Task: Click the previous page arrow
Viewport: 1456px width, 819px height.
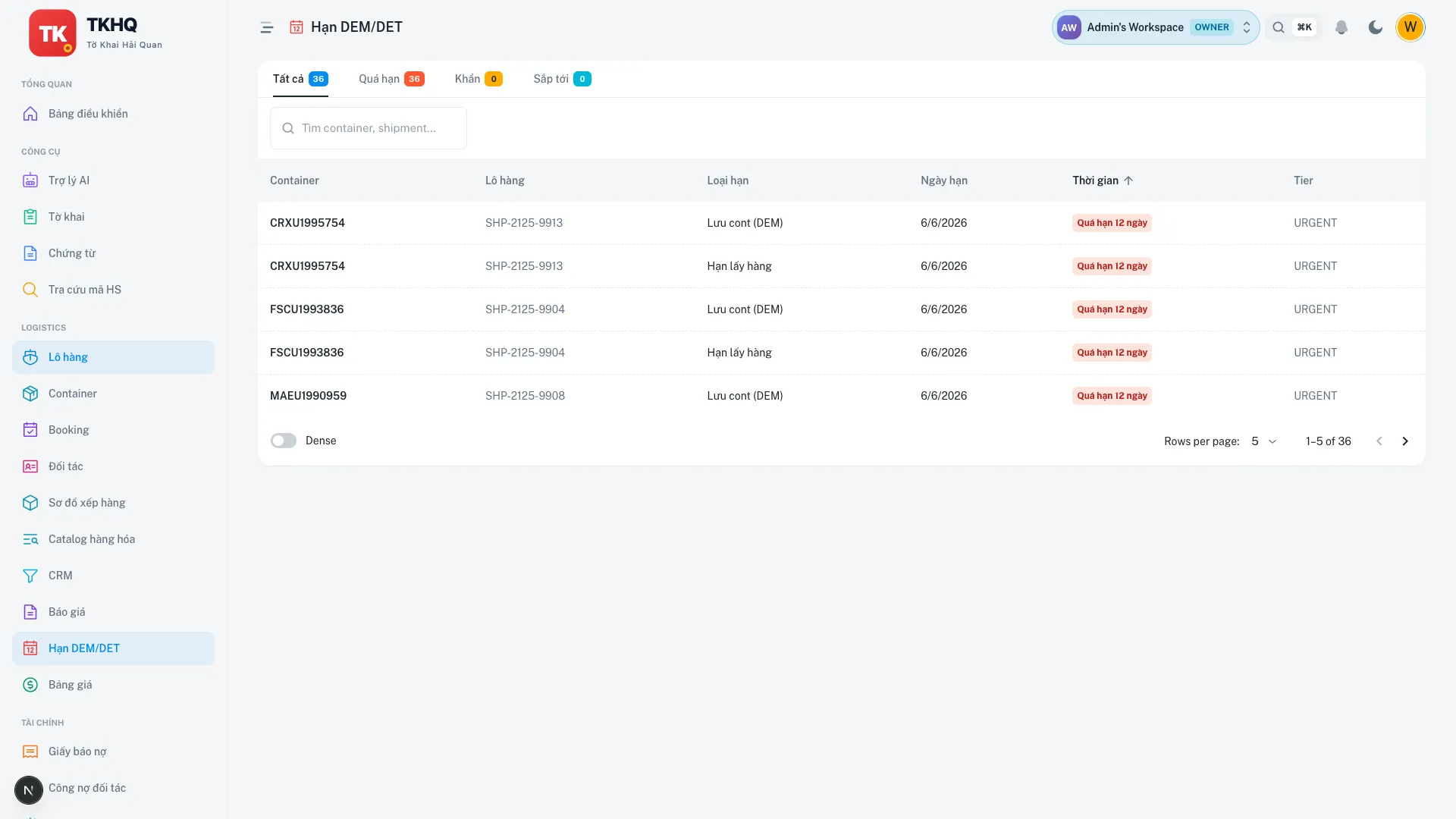Action: point(1379,441)
